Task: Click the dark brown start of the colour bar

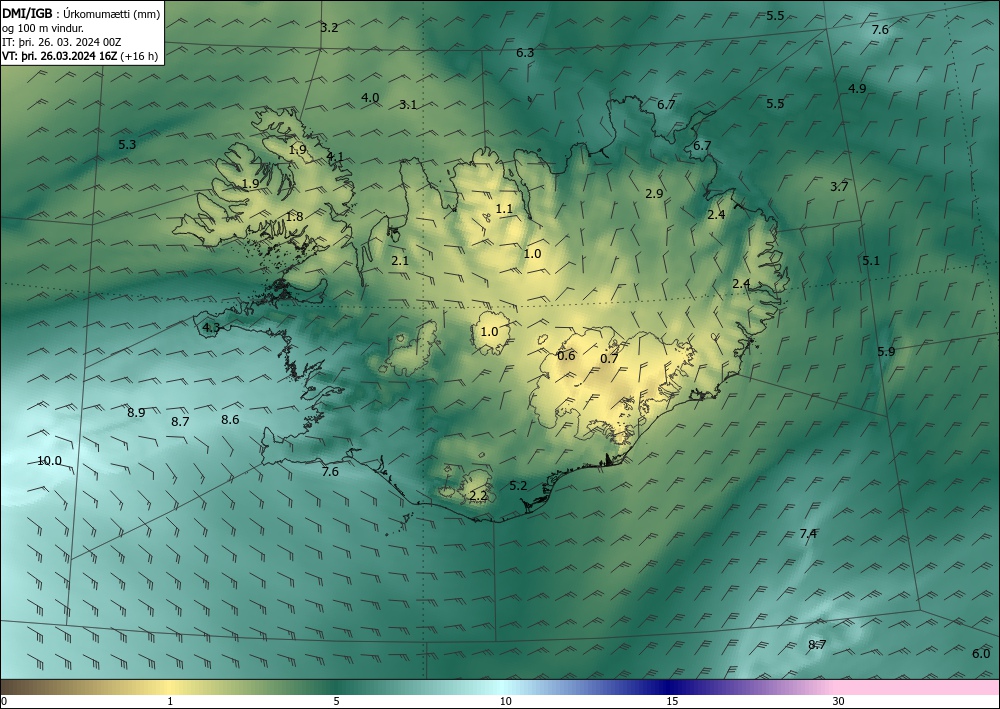Action: point(13,687)
